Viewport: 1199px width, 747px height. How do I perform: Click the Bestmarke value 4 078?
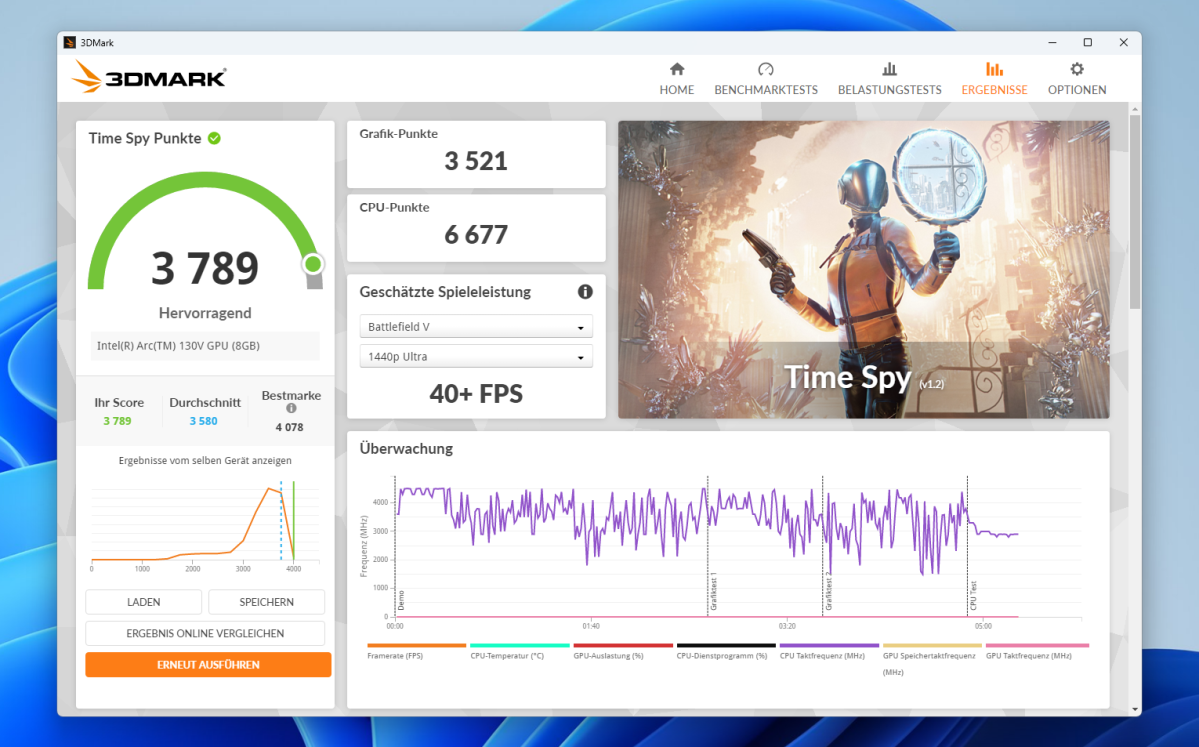pos(290,427)
